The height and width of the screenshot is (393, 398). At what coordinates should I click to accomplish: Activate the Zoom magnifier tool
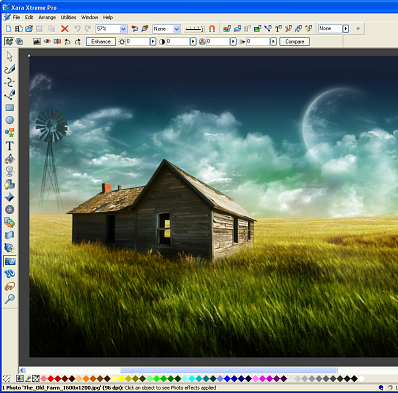9,299
